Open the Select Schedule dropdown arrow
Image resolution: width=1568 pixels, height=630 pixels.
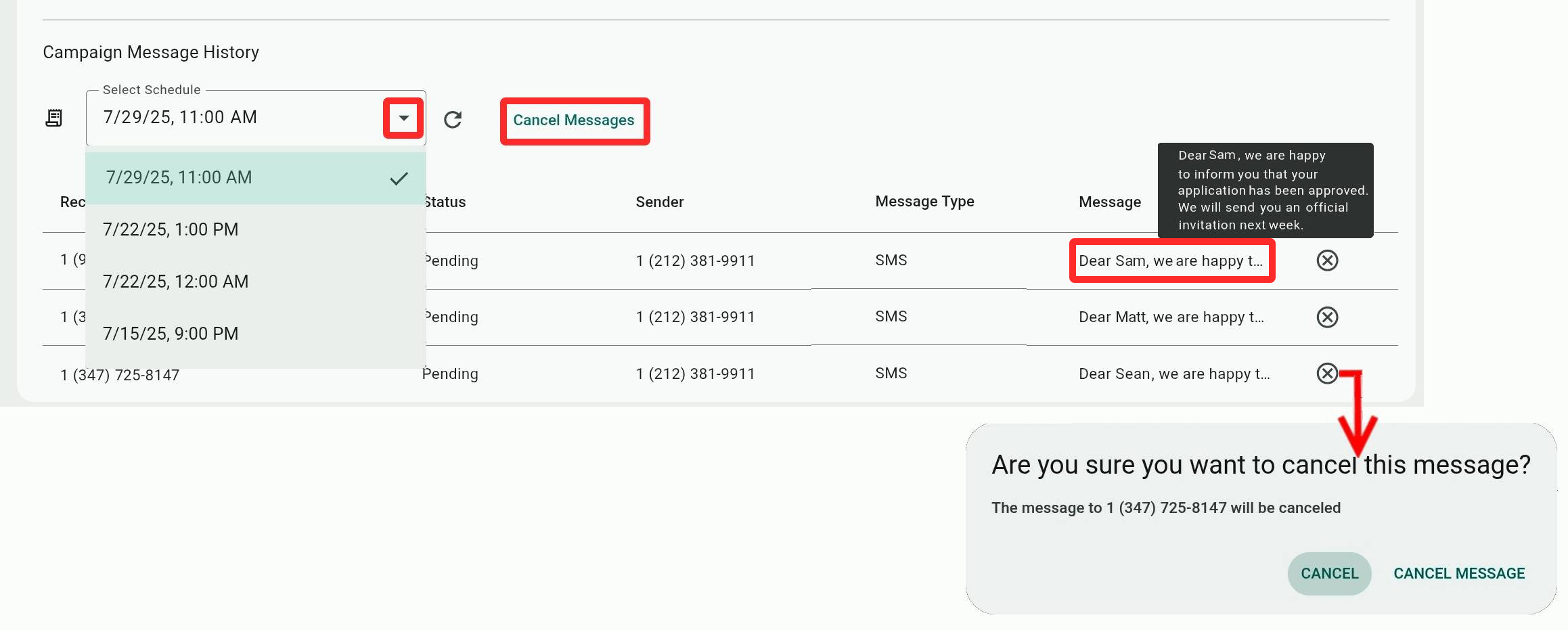click(403, 118)
